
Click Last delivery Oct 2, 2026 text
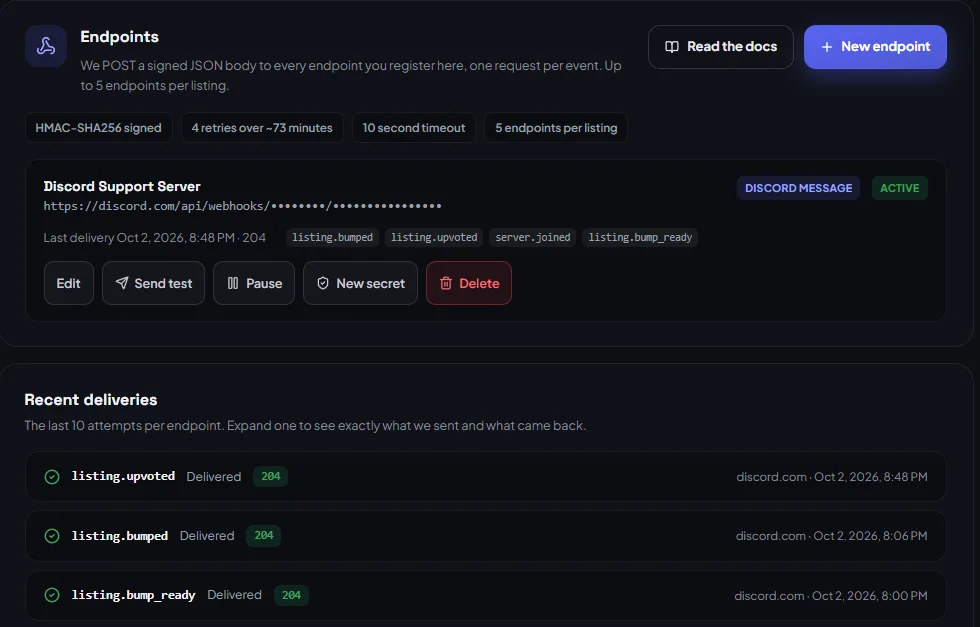[154, 238]
